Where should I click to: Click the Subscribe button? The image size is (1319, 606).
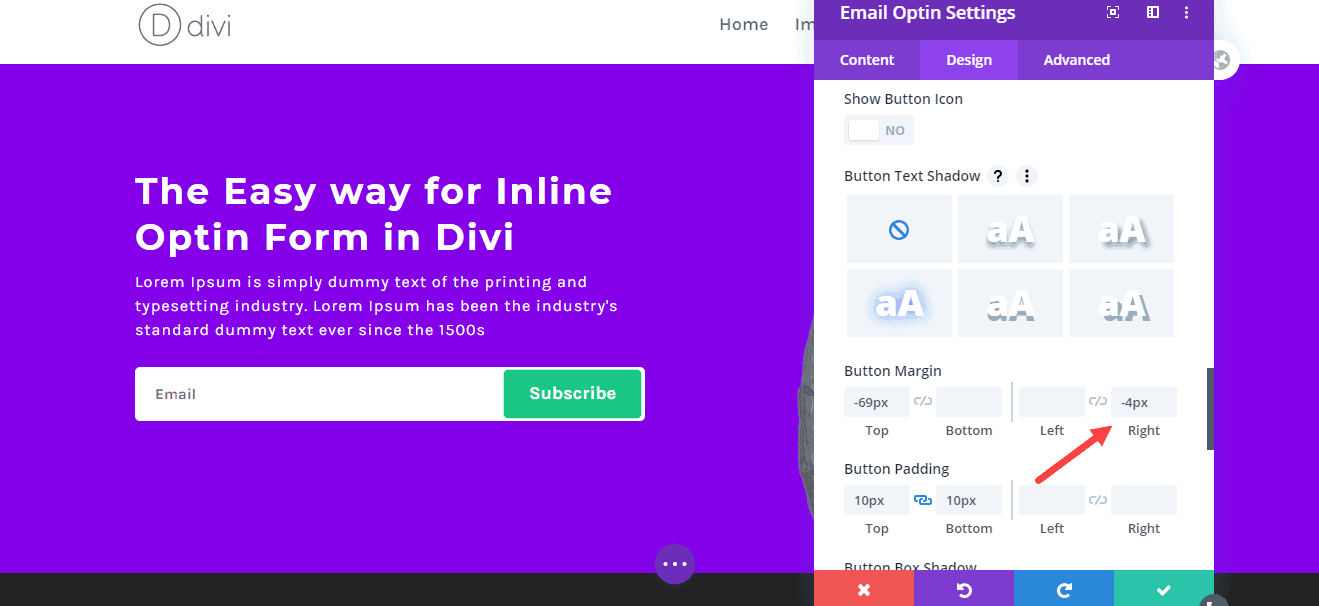coord(572,394)
